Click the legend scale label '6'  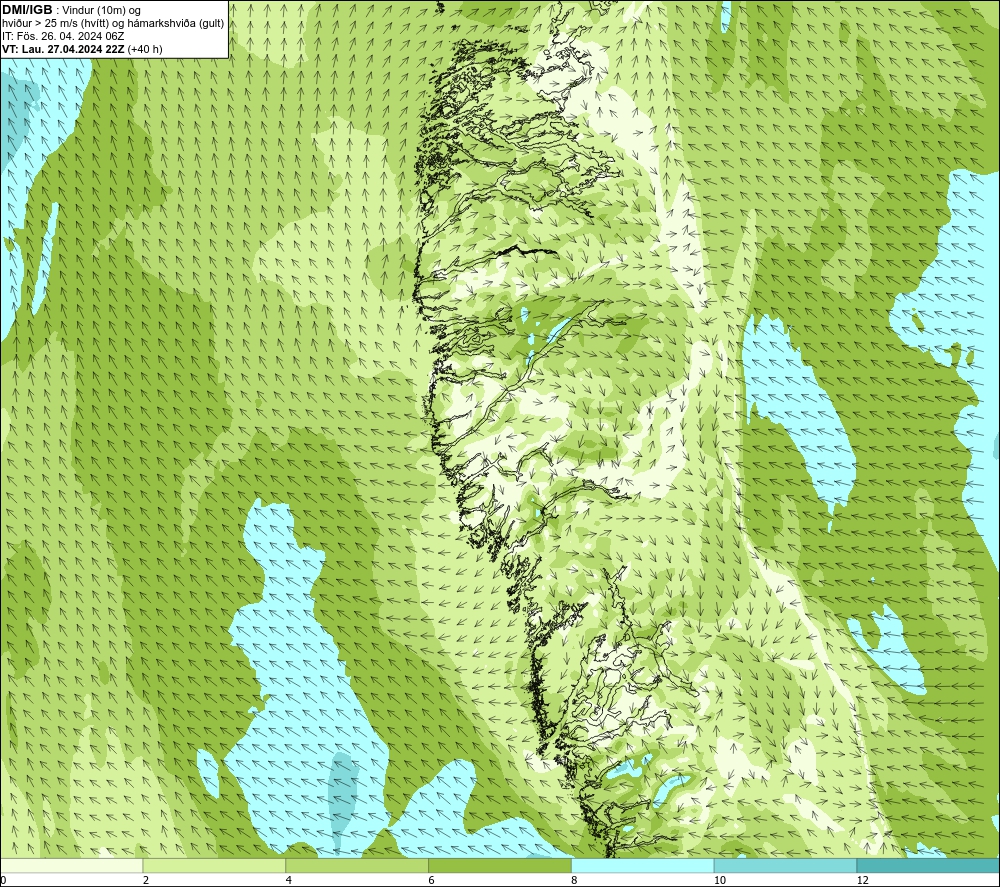click(432, 880)
